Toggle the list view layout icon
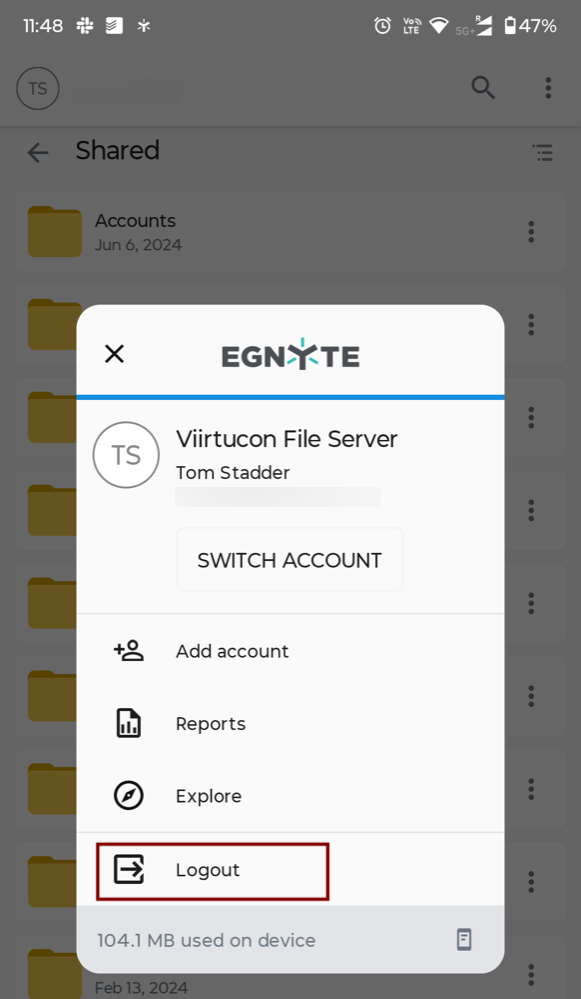The width and height of the screenshot is (581, 999). pos(542,152)
